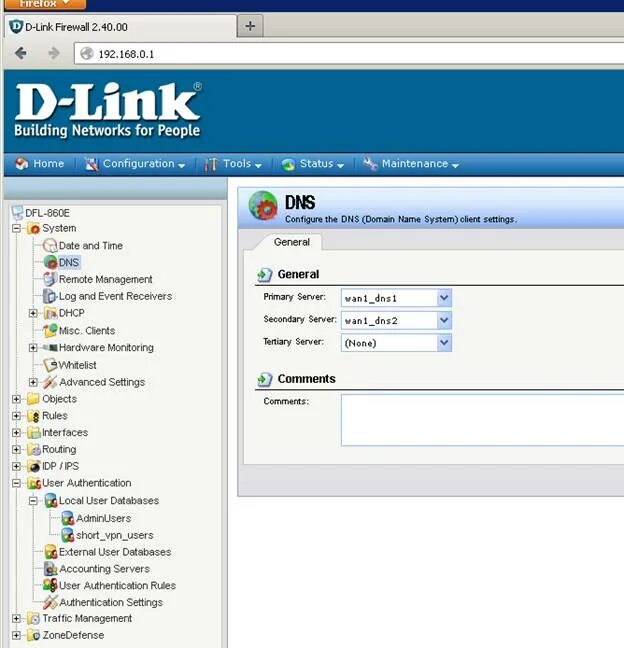Click the External User Databases icon
624x648 pixels.
tap(50, 552)
